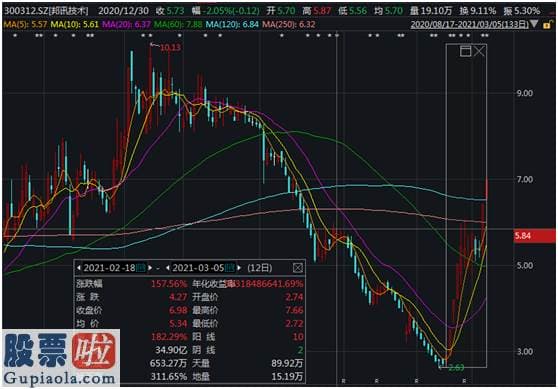Click the stock code 300312.SZ title
558x389 pixels.
46,11
